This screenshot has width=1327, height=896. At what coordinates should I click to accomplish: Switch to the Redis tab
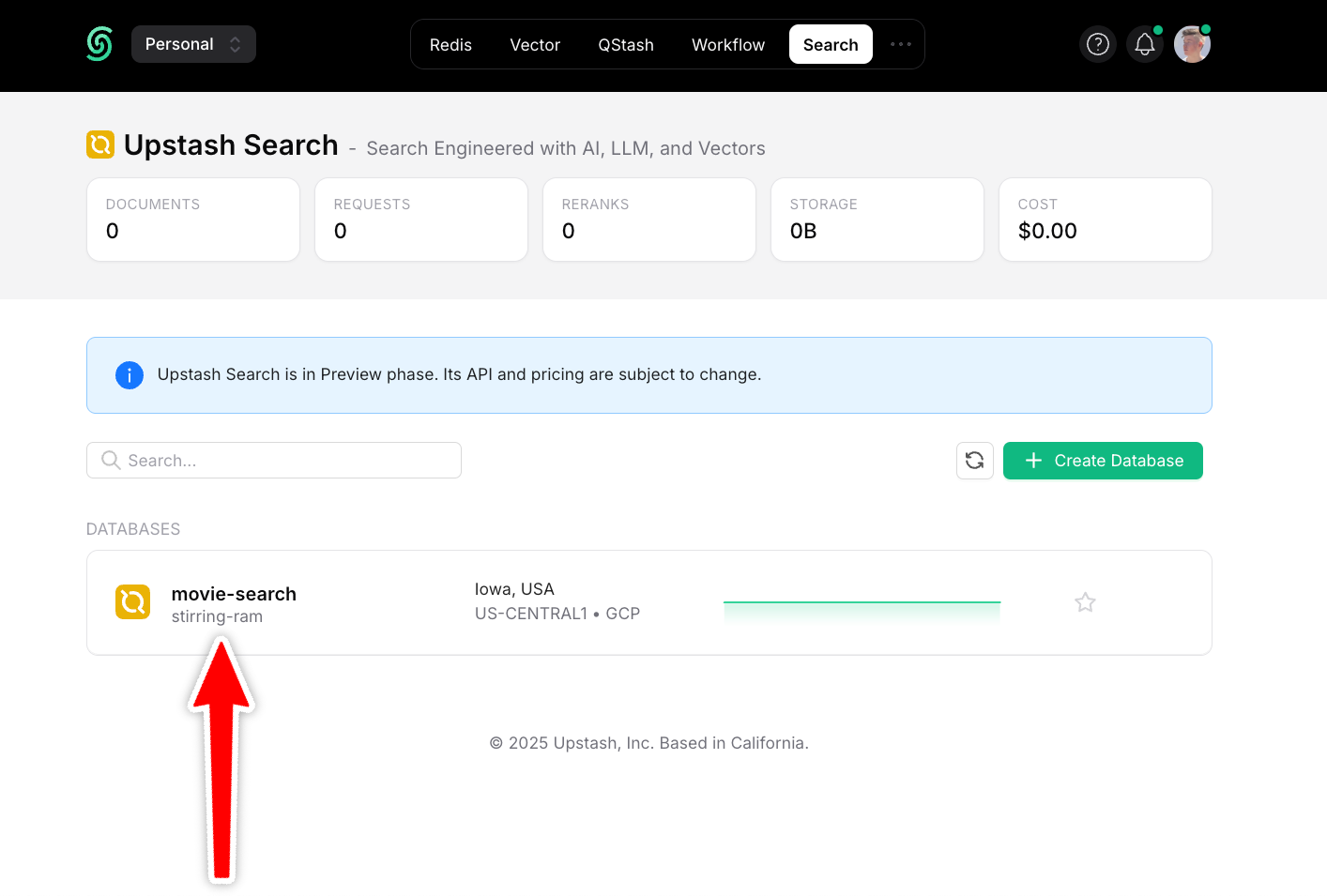click(x=450, y=44)
